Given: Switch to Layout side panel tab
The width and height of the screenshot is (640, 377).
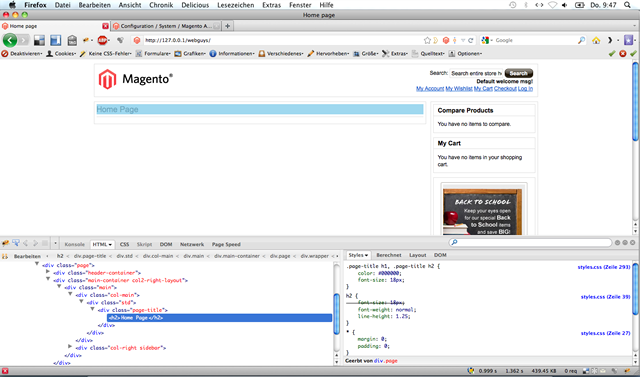Looking at the screenshot, I should coord(418,255).
